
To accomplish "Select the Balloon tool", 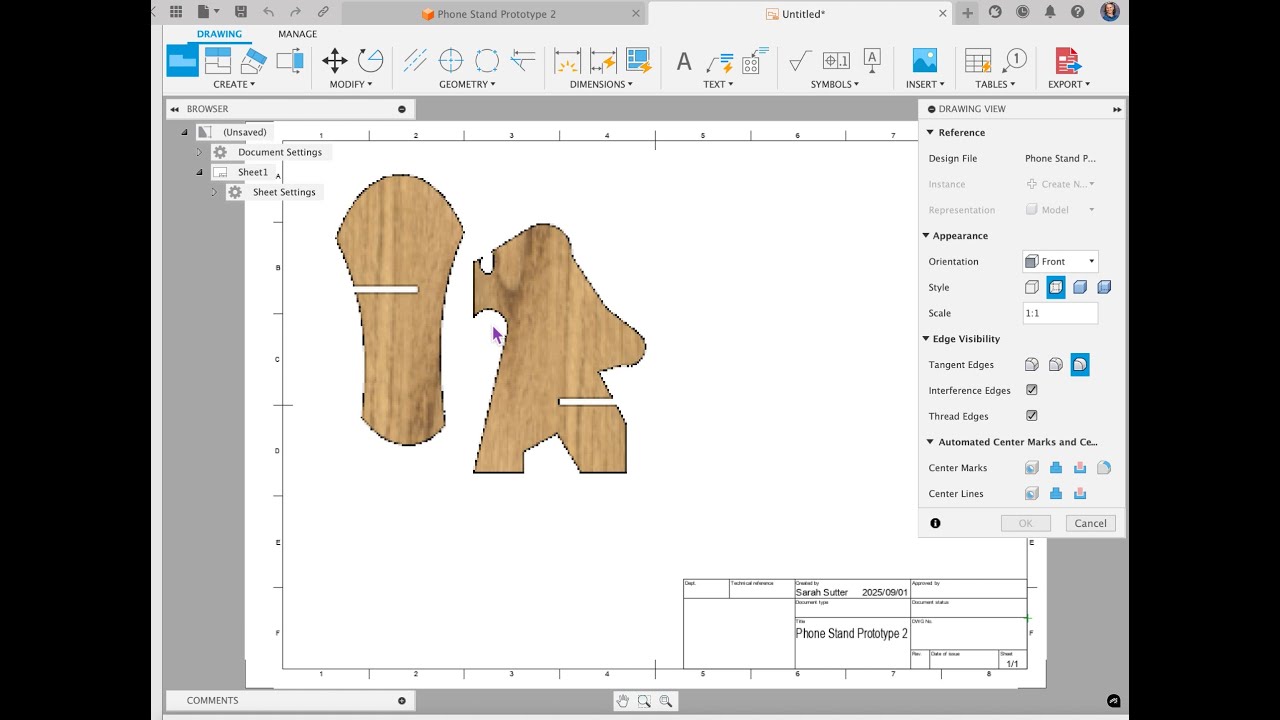I will (x=1014, y=61).
